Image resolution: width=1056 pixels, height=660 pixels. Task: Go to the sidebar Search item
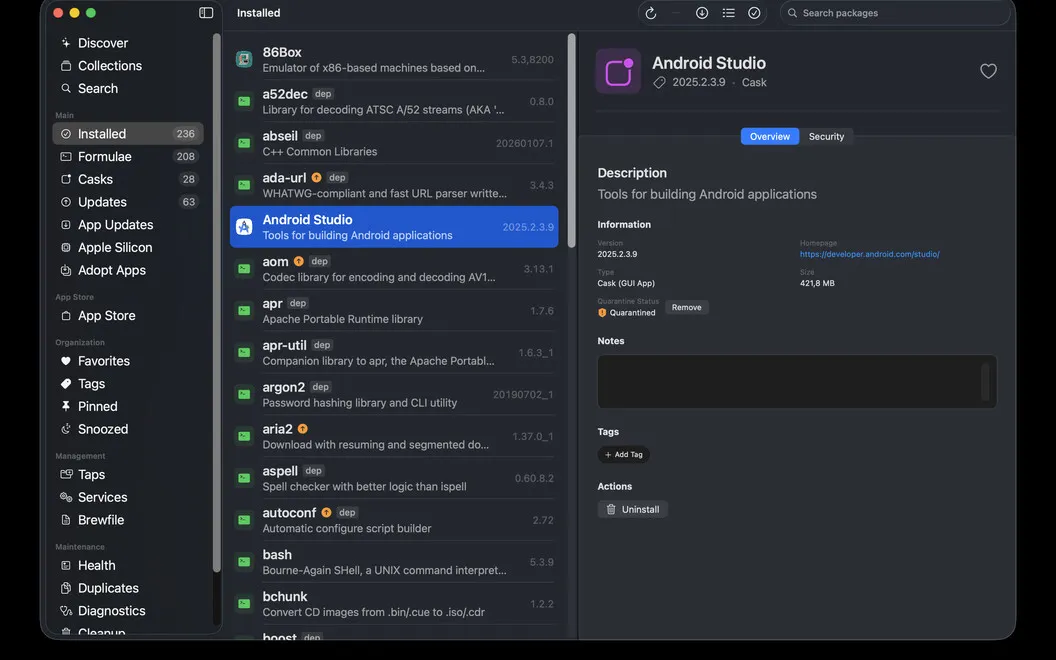[128, 89]
